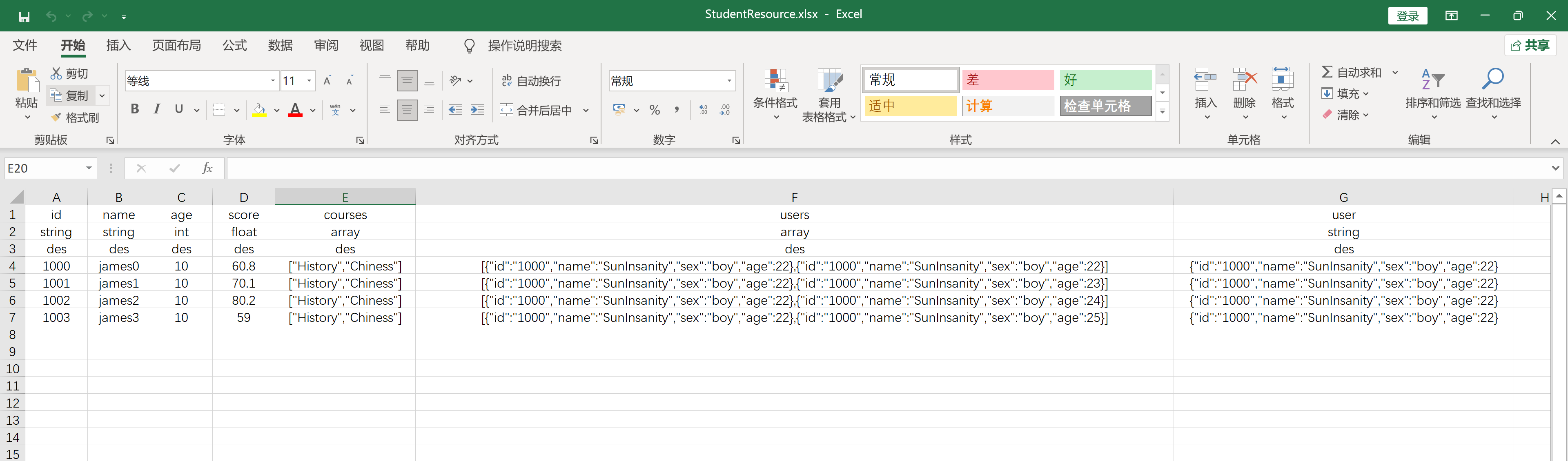1568x461 pixels.
Task: Click the Percent Style icon
Action: [x=655, y=110]
